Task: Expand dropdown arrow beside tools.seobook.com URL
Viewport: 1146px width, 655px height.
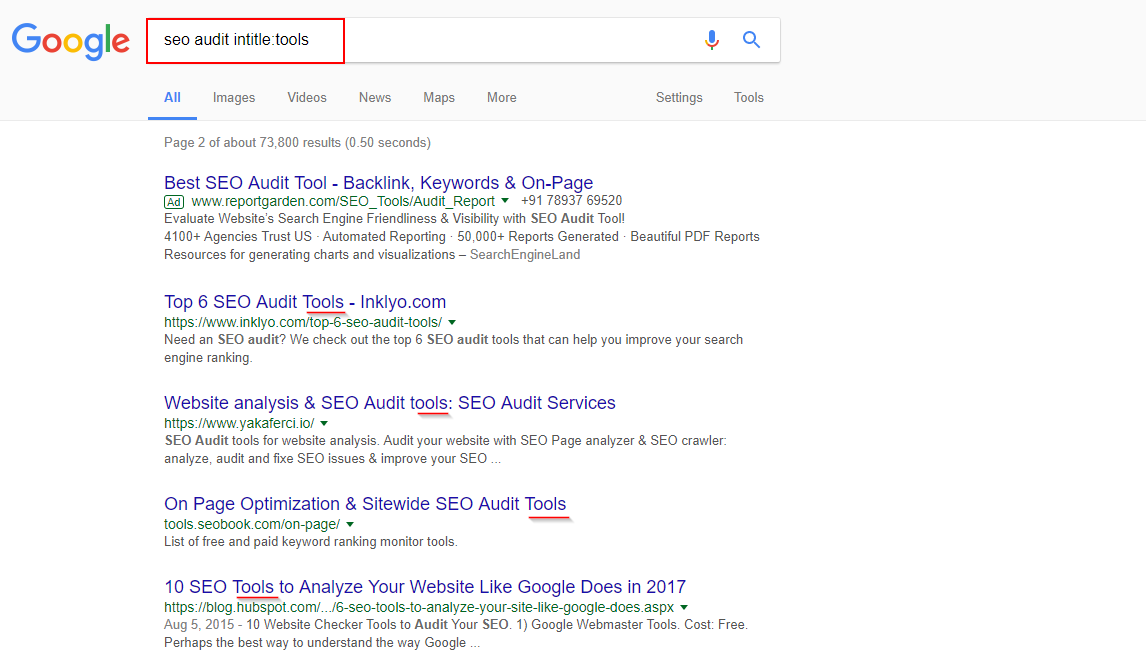Action: (x=350, y=524)
